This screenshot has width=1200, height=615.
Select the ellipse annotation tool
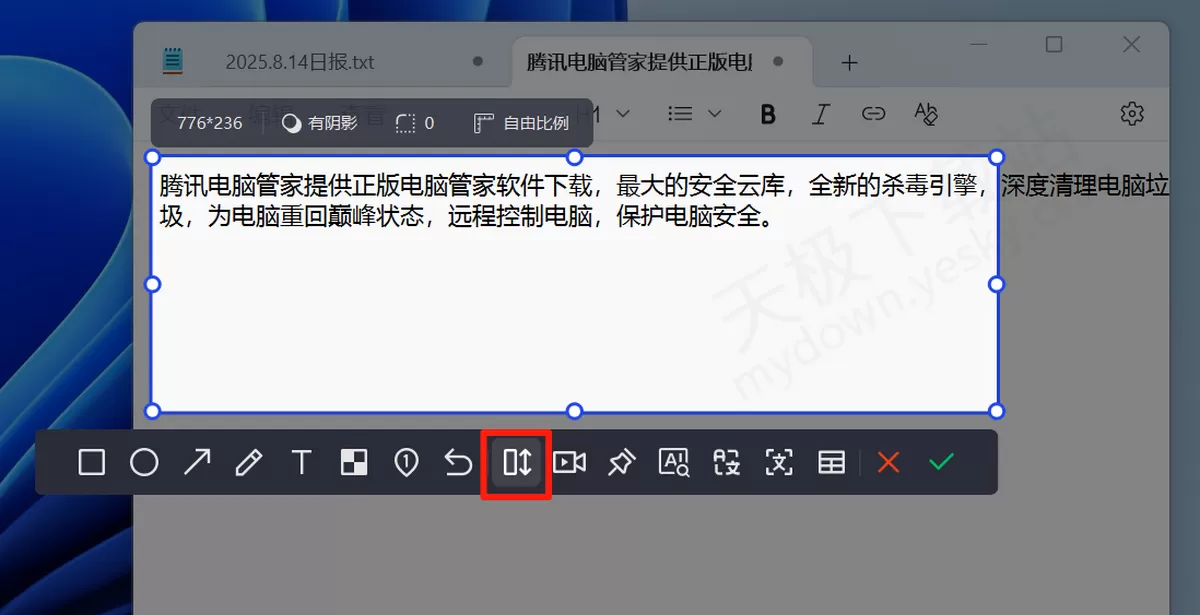[145, 462]
